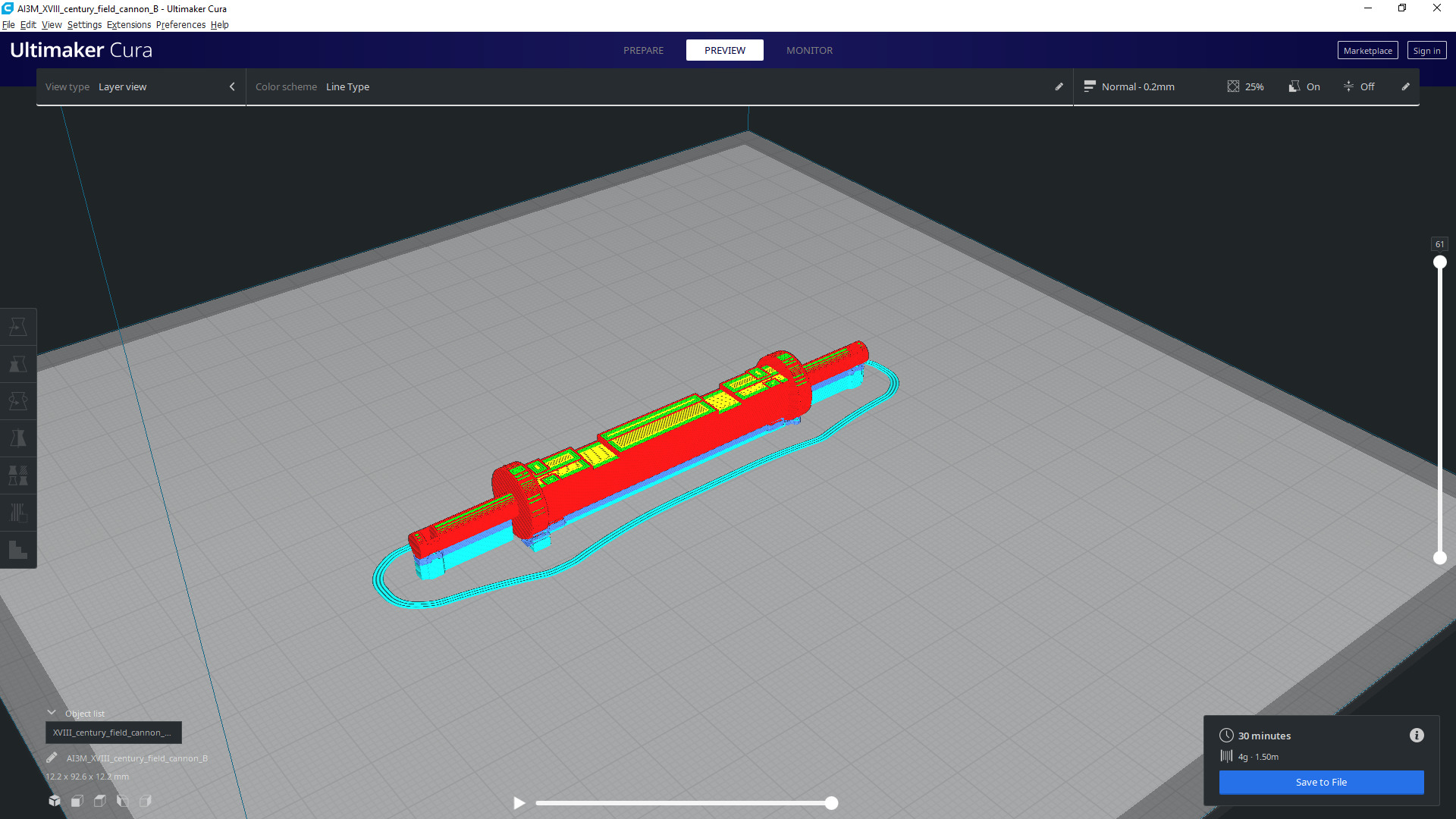Select the Rotate tool in left toolbar
This screenshot has height=819, width=1456.
pos(18,401)
